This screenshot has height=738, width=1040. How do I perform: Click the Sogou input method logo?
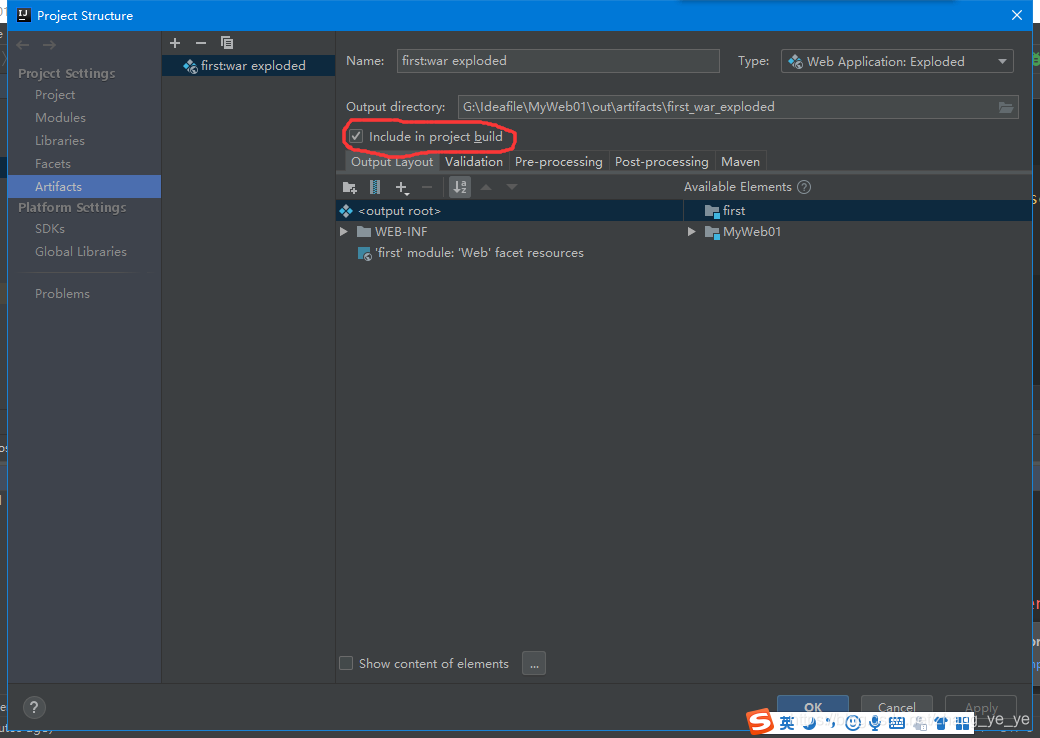[760, 722]
